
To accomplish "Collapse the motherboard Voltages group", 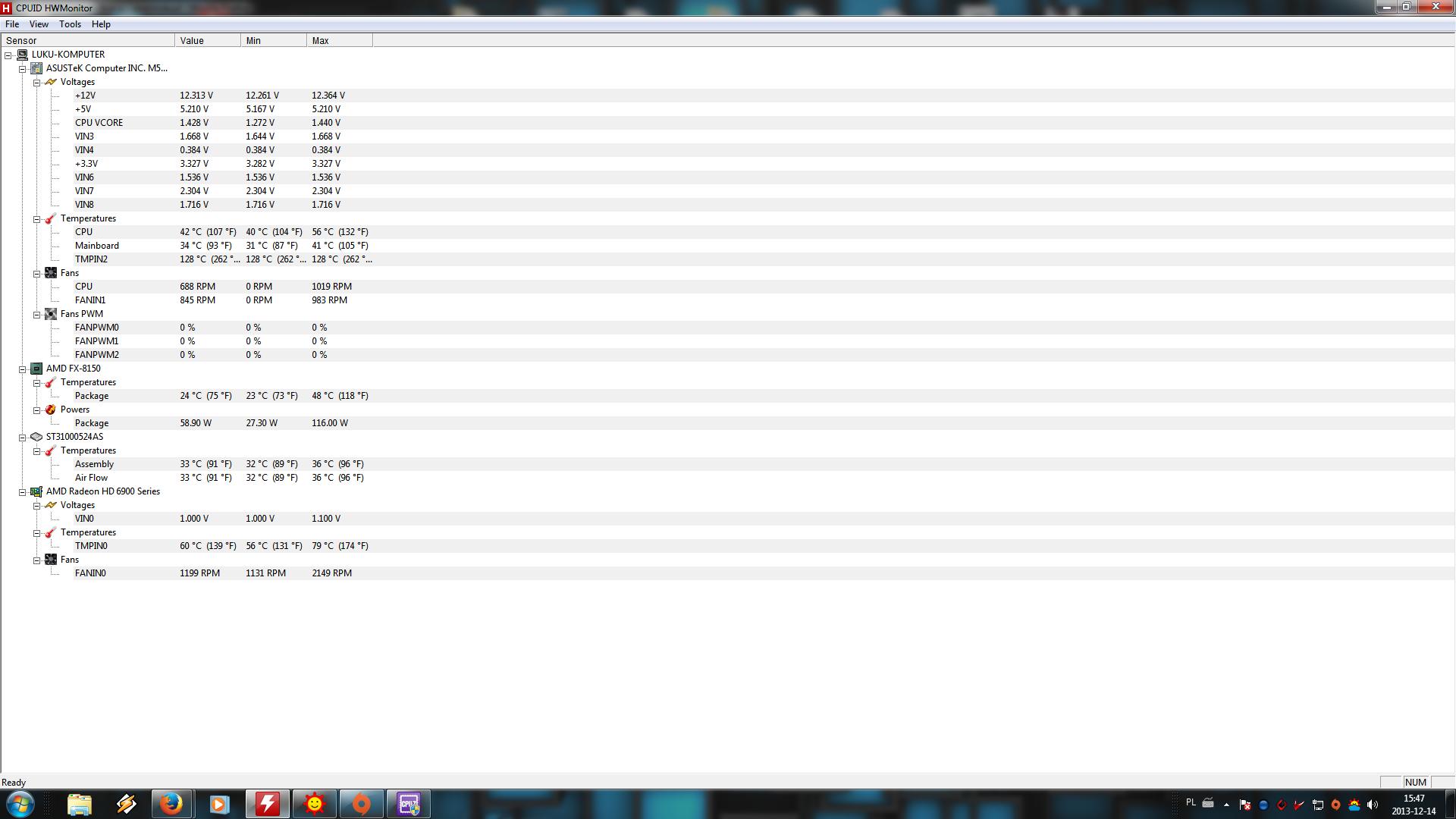I will tap(36, 82).
